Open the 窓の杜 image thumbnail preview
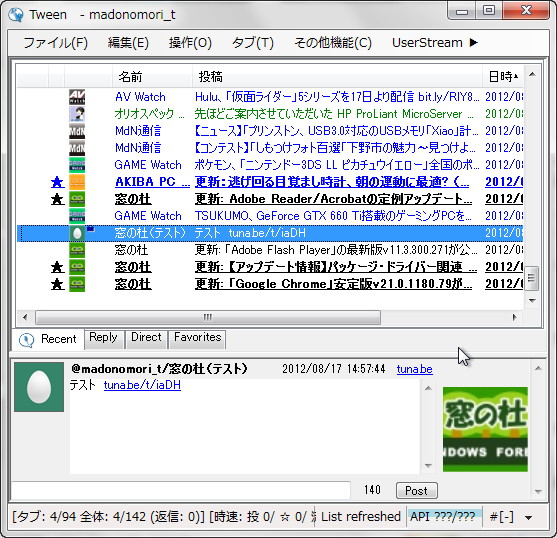This screenshot has height=538, width=557. pos(485,429)
